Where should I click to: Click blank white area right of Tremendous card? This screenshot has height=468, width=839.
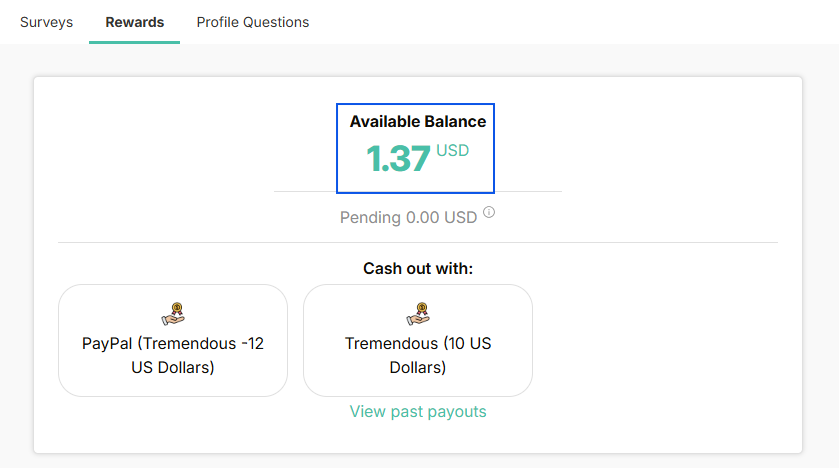(660, 340)
